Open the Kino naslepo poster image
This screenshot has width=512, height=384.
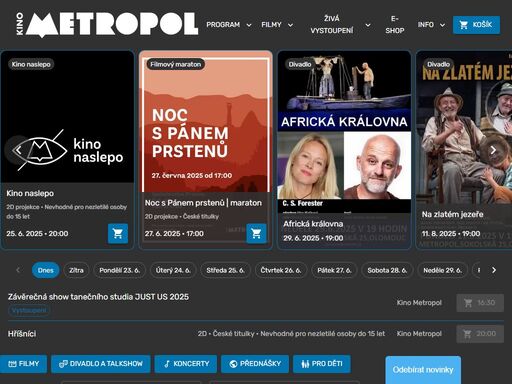(68, 117)
